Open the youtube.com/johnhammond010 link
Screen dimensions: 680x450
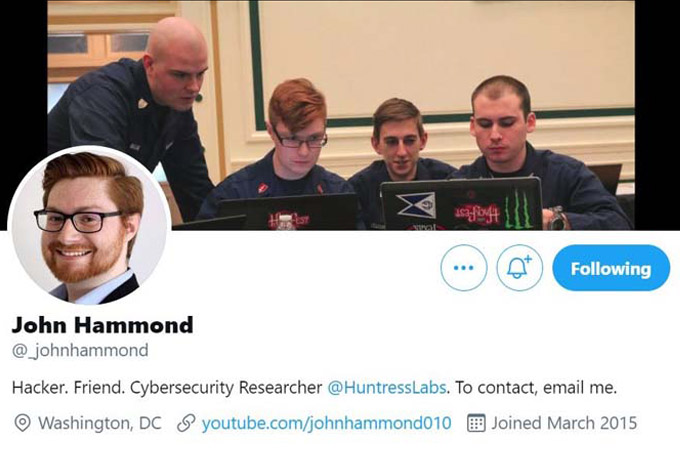327,423
